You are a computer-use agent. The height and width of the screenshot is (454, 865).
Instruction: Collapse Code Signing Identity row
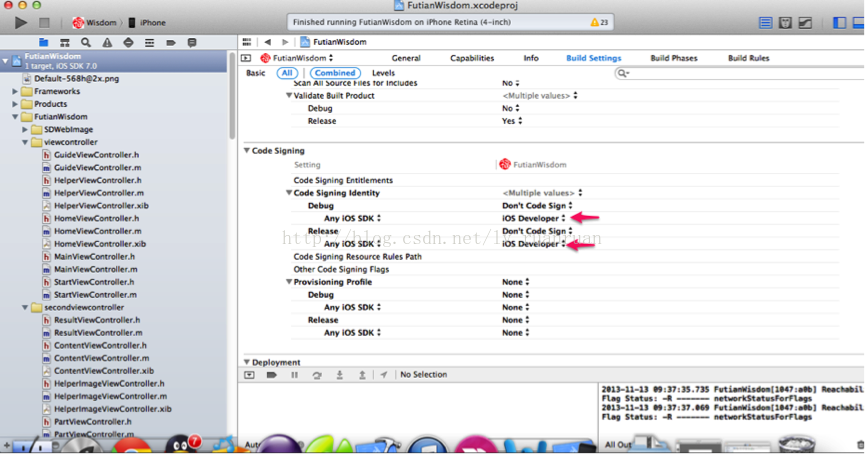pyautogui.click(x=289, y=193)
